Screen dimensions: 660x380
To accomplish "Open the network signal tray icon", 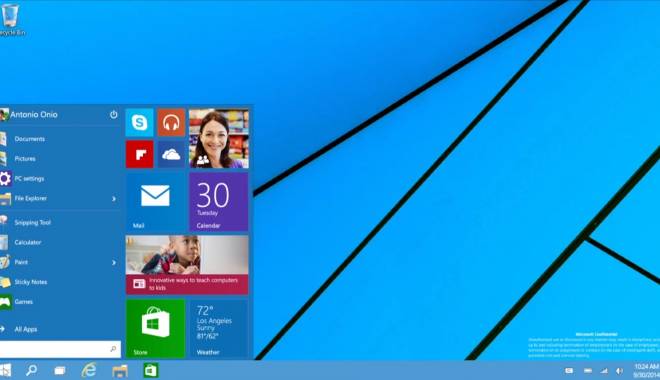I will [x=604, y=371].
